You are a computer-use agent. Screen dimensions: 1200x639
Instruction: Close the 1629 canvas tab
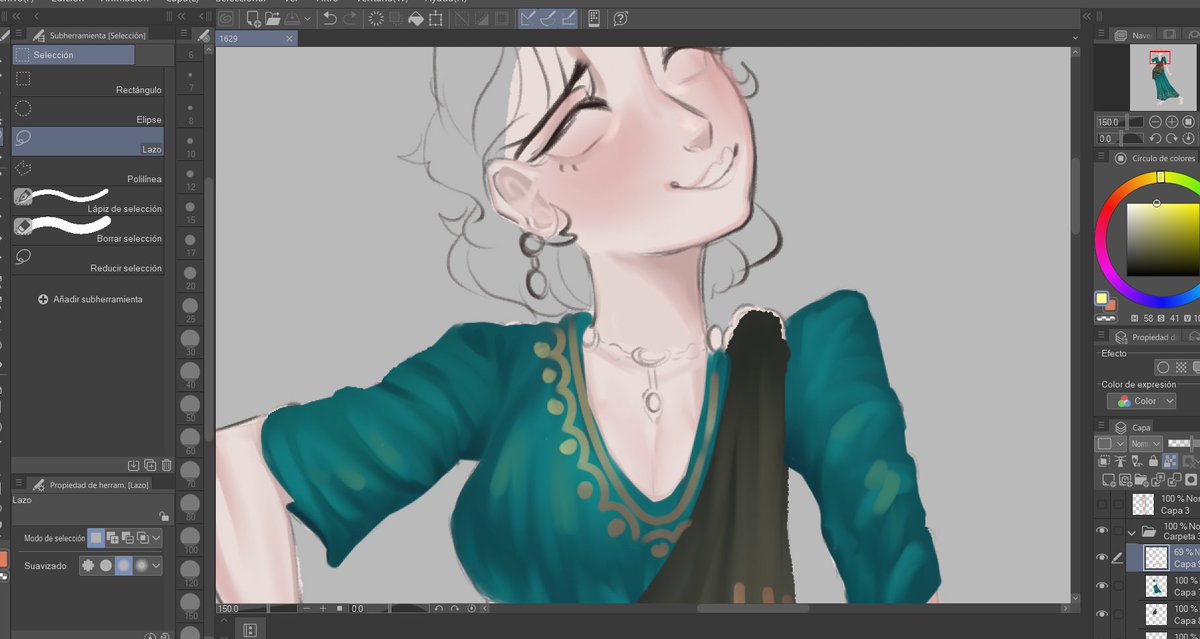[x=290, y=38]
